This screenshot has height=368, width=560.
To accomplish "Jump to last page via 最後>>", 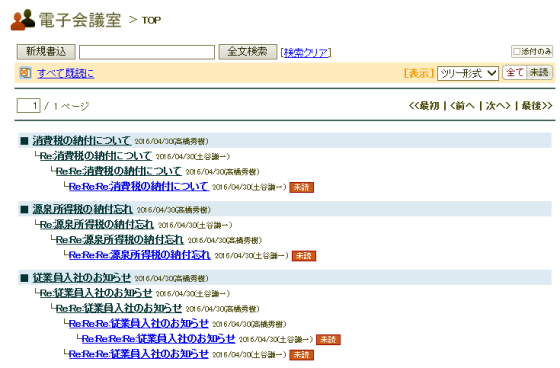I will click(x=537, y=106).
